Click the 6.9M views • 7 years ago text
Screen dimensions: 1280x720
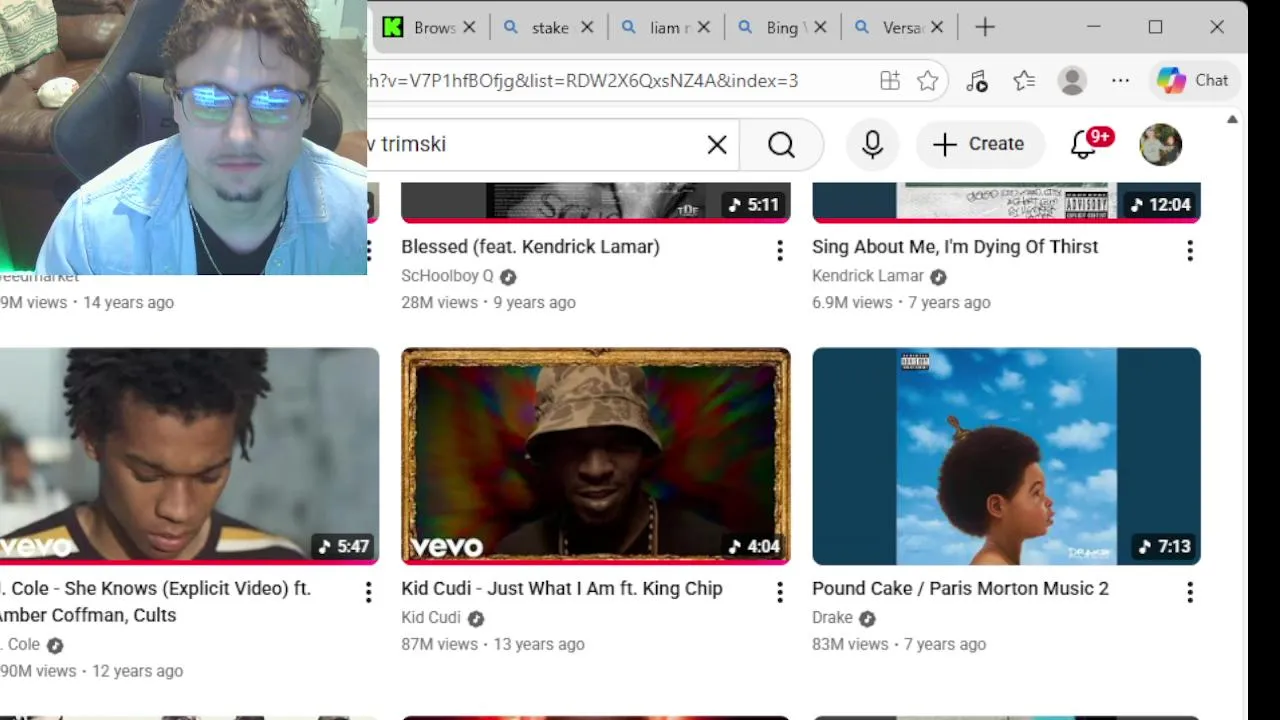pos(901,303)
